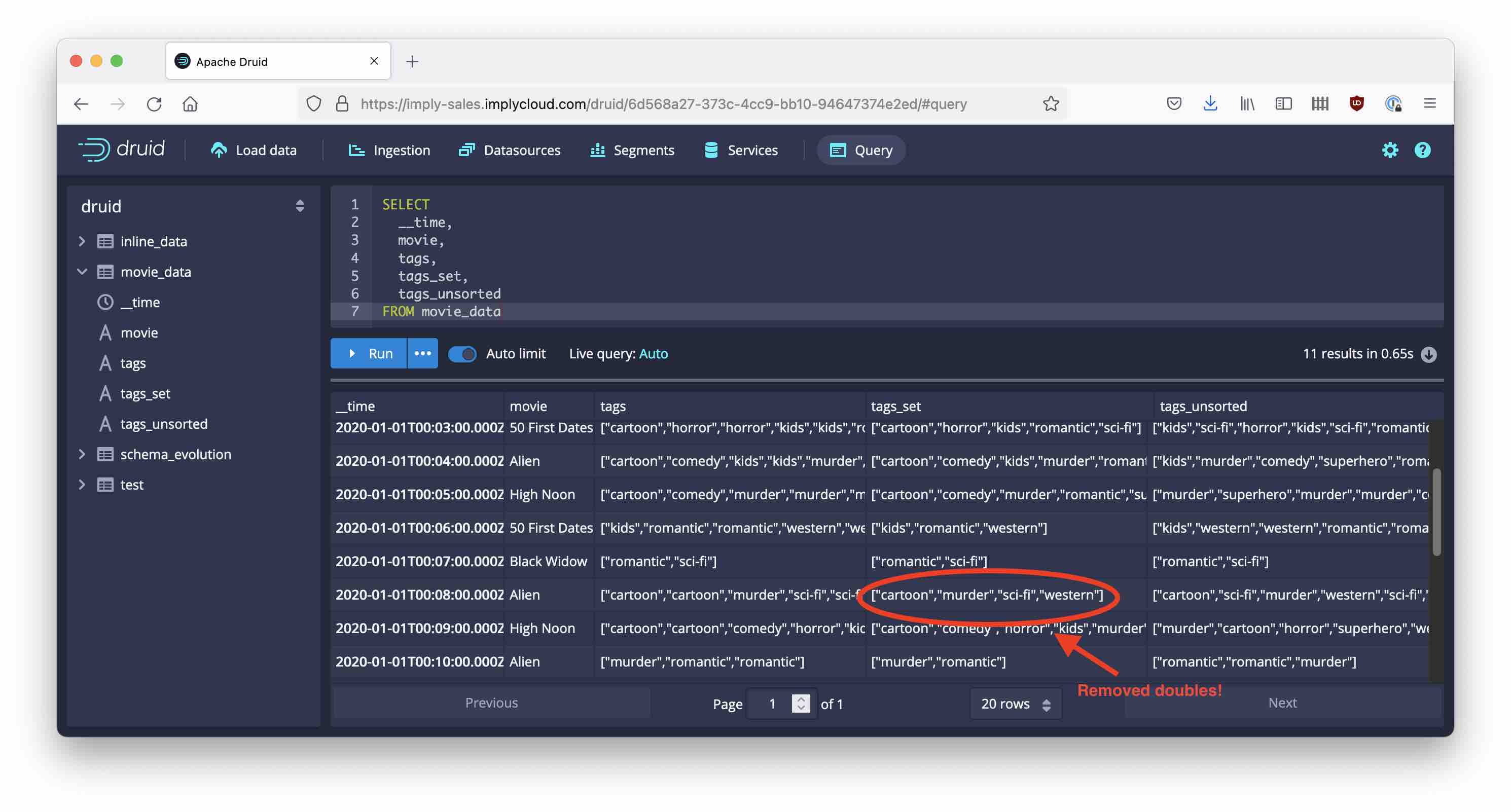Collapse the movie_data datasource tree
Image resolution: width=1511 pixels, height=812 pixels.
coord(82,272)
